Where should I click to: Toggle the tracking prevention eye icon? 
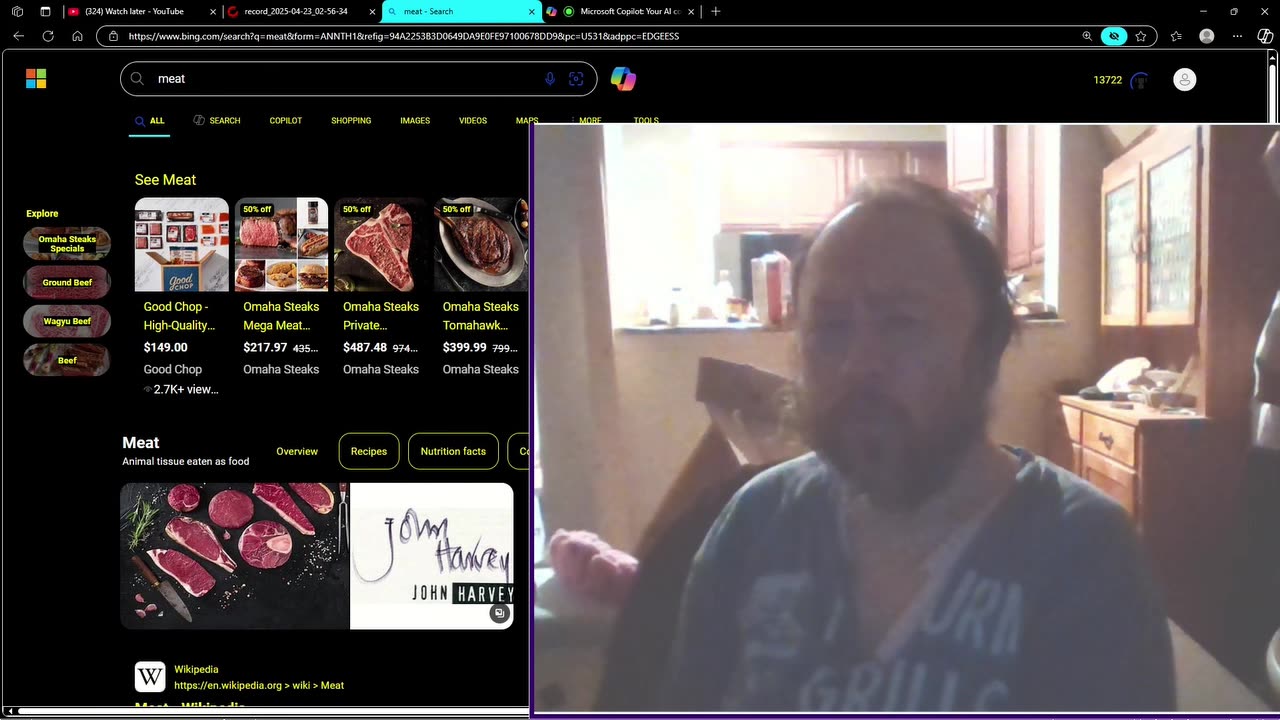(x=1114, y=36)
